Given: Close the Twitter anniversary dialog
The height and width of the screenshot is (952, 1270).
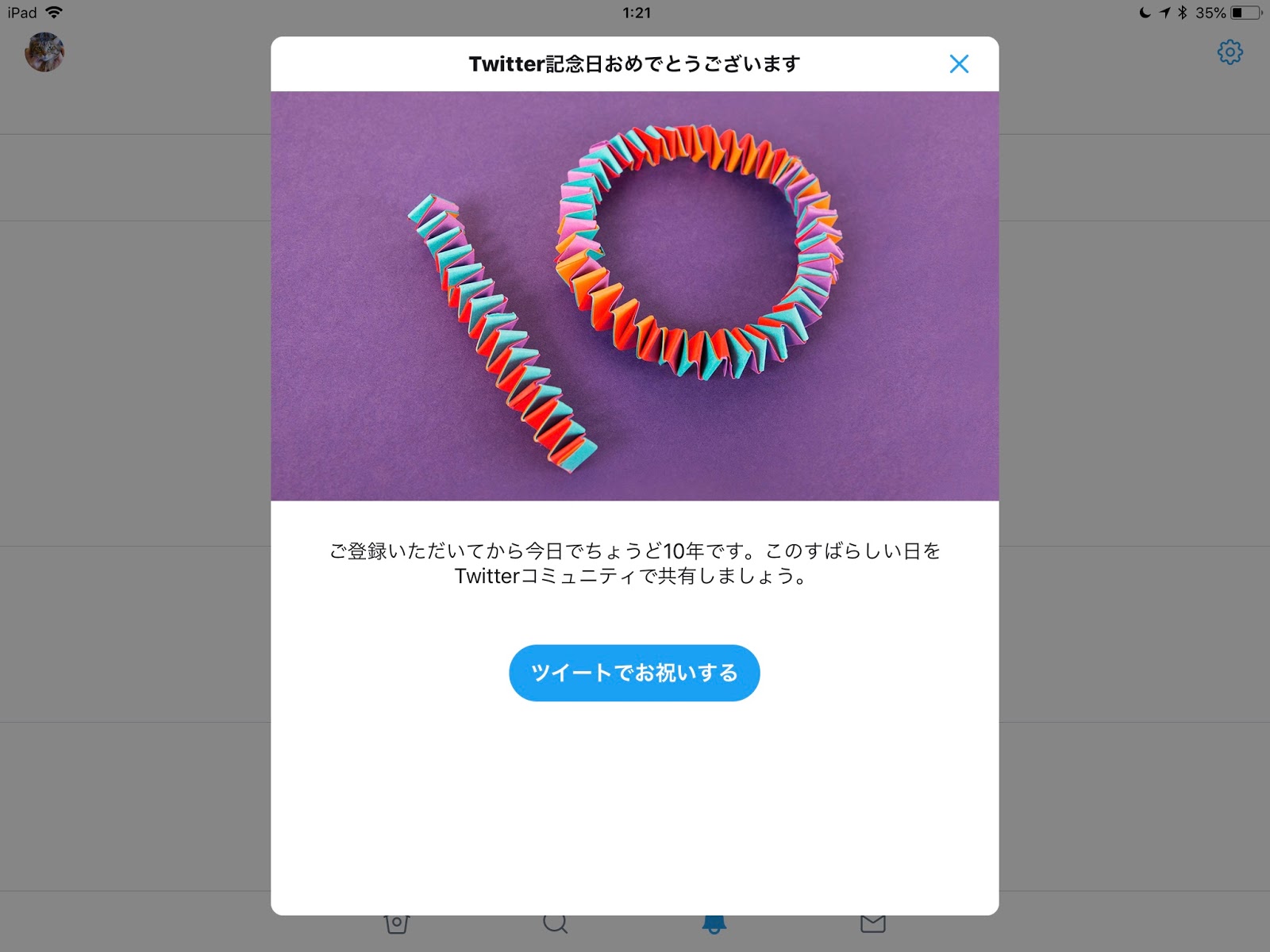Looking at the screenshot, I should (959, 64).
